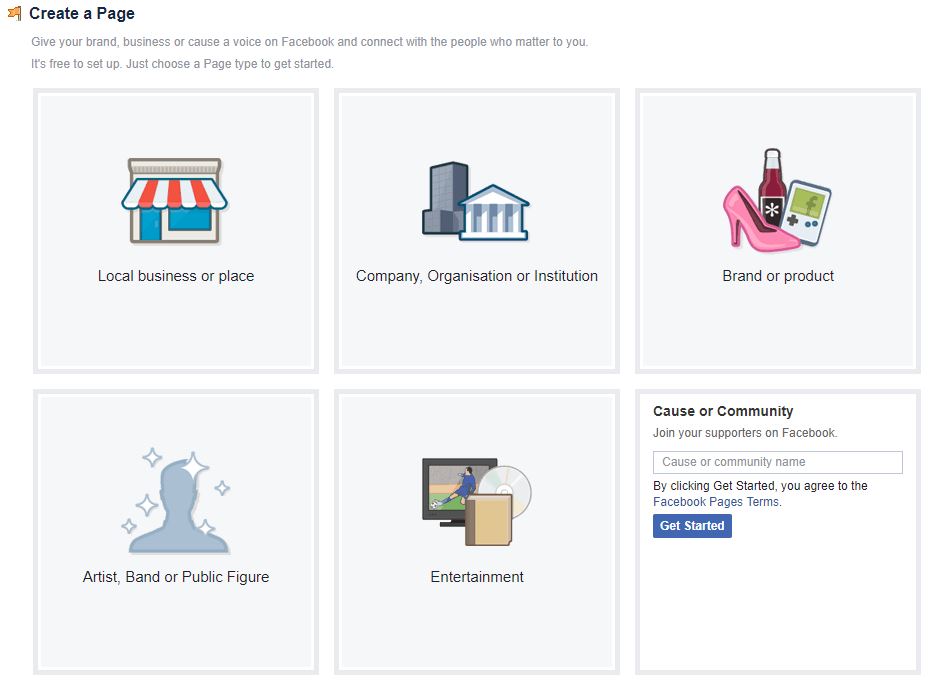
Task: Open the Facebook Pages Terms link
Action: coord(717,502)
